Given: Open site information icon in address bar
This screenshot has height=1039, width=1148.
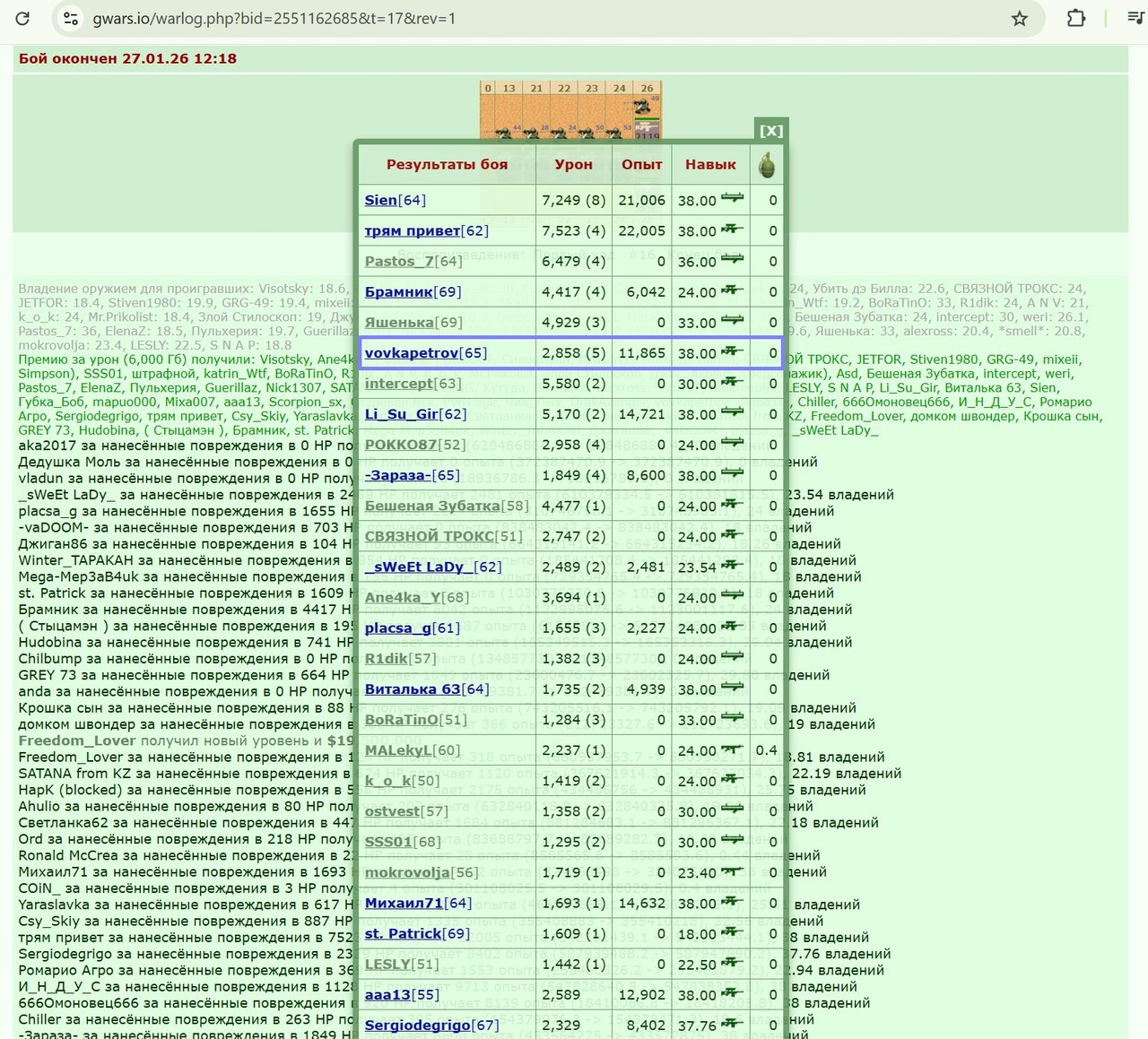Looking at the screenshot, I should 72,18.
